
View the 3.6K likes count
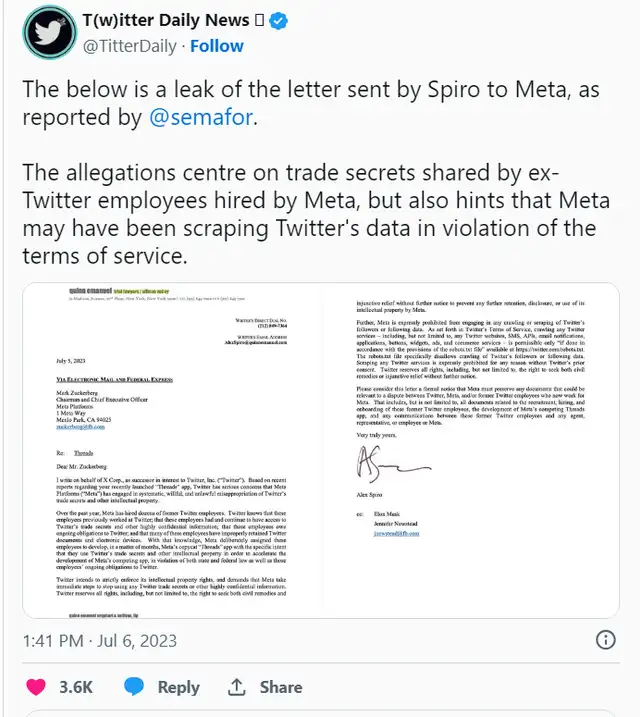(x=76, y=687)
